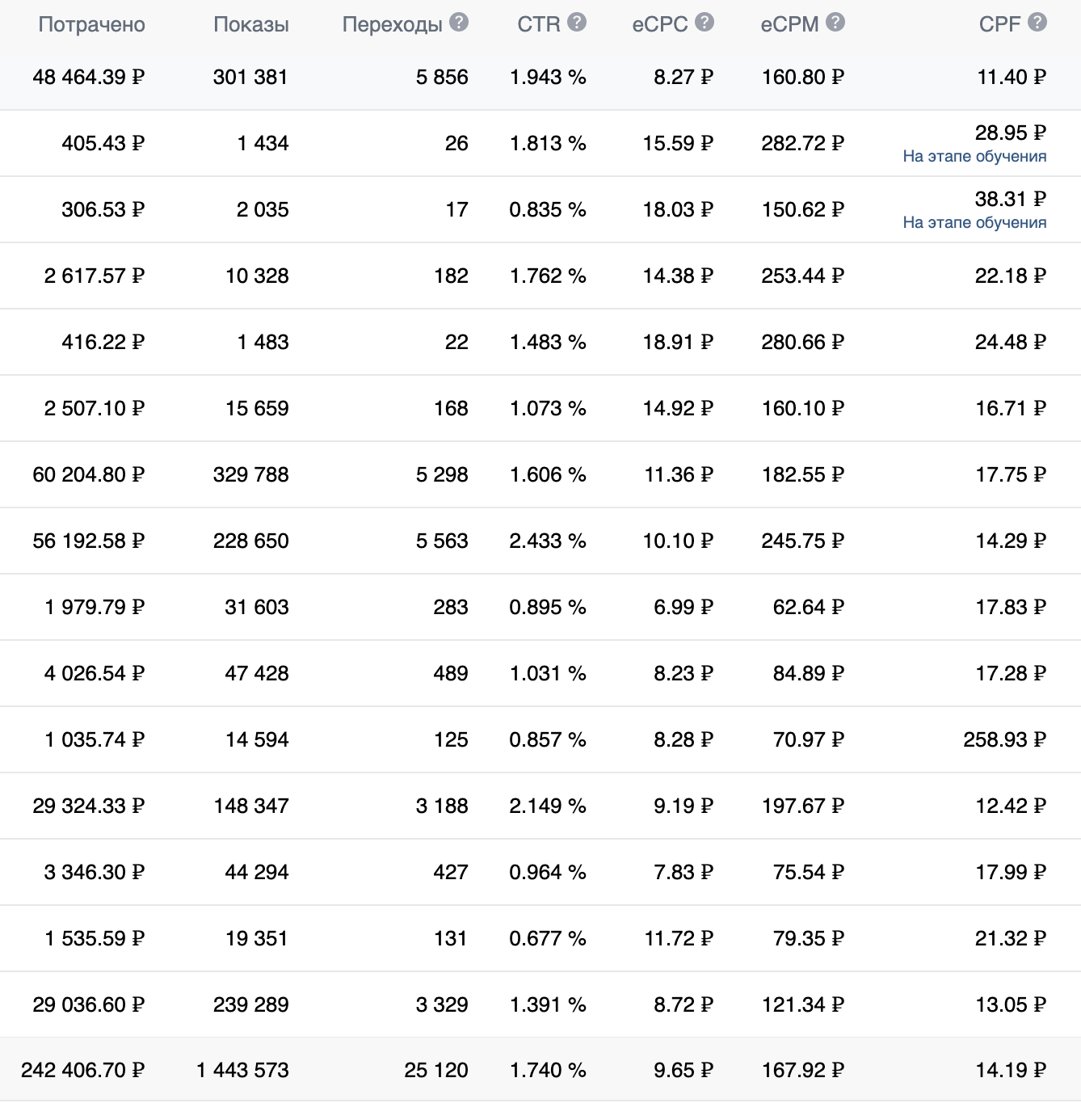Click the eCPC column header label

pos(660,24)
